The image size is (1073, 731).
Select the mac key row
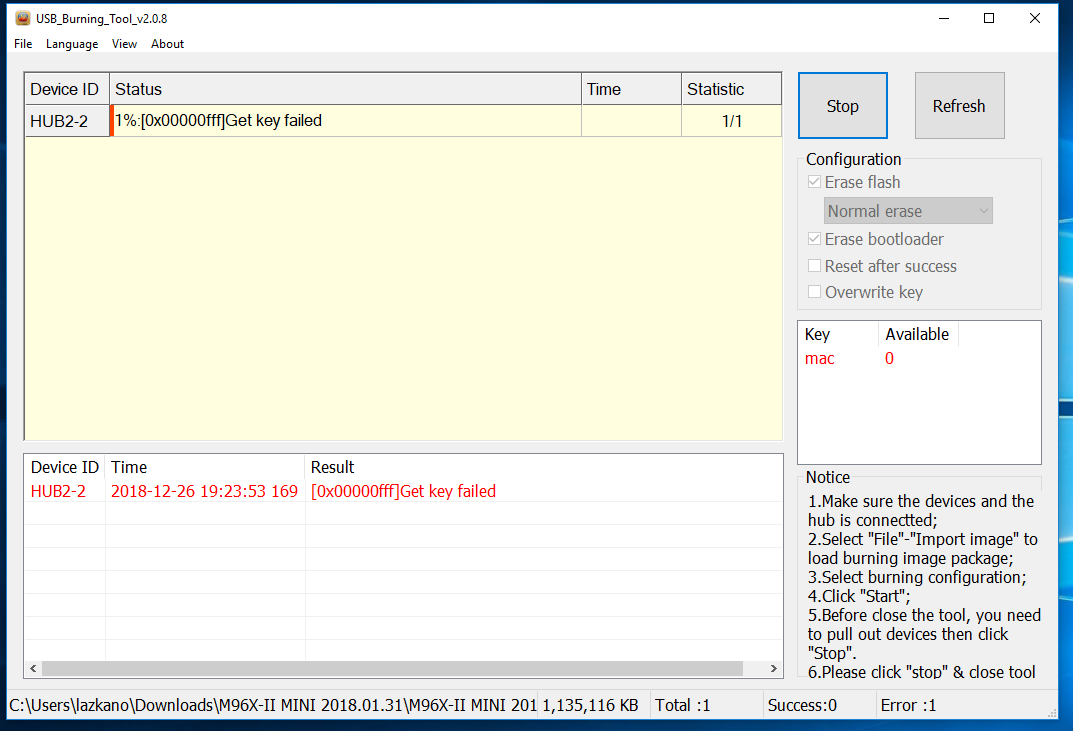[820, 358]
